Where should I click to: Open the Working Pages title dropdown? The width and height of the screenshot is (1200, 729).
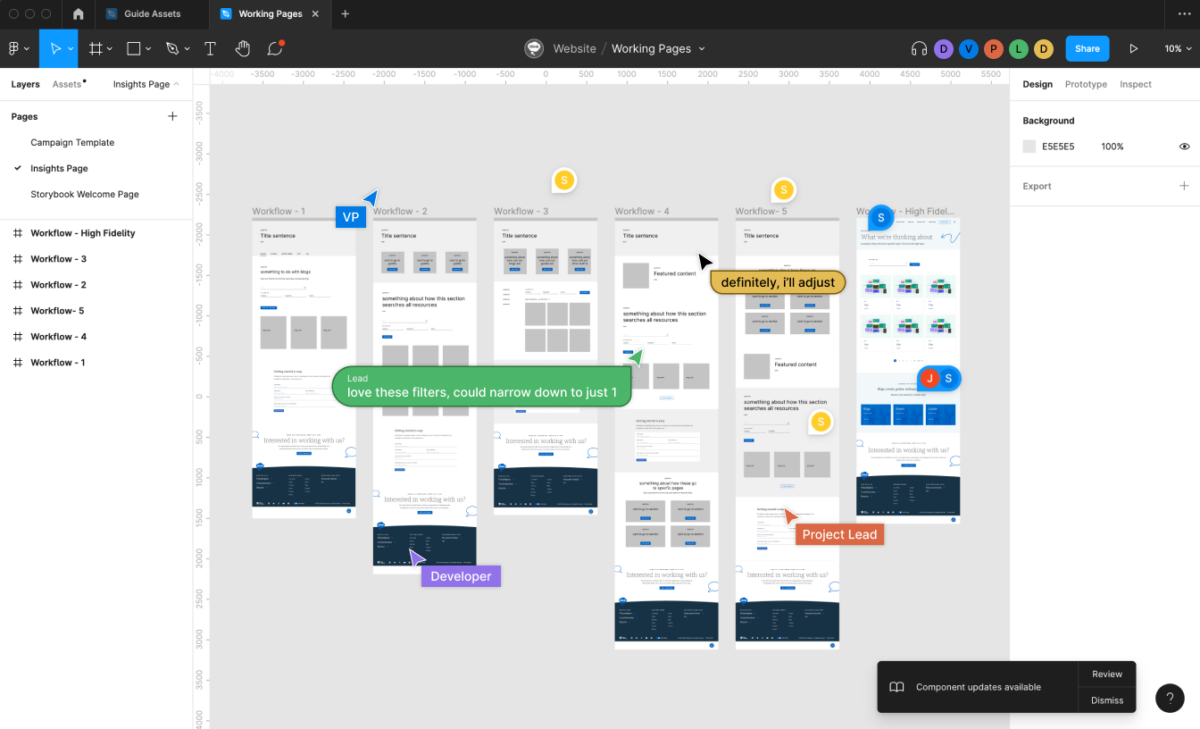pos(703,48)
